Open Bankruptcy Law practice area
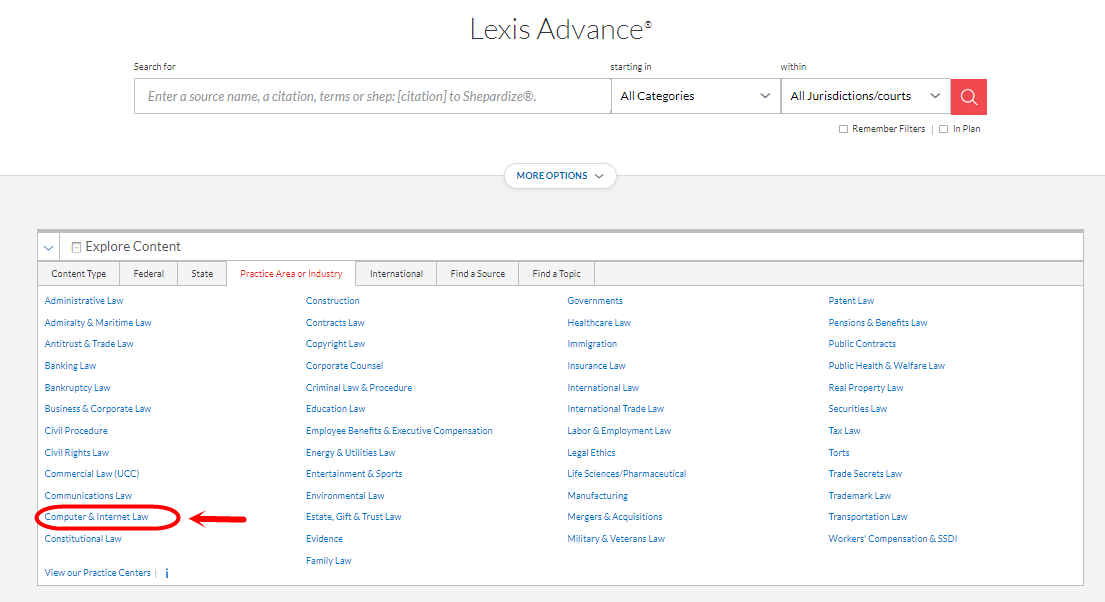 pos(78,388)
